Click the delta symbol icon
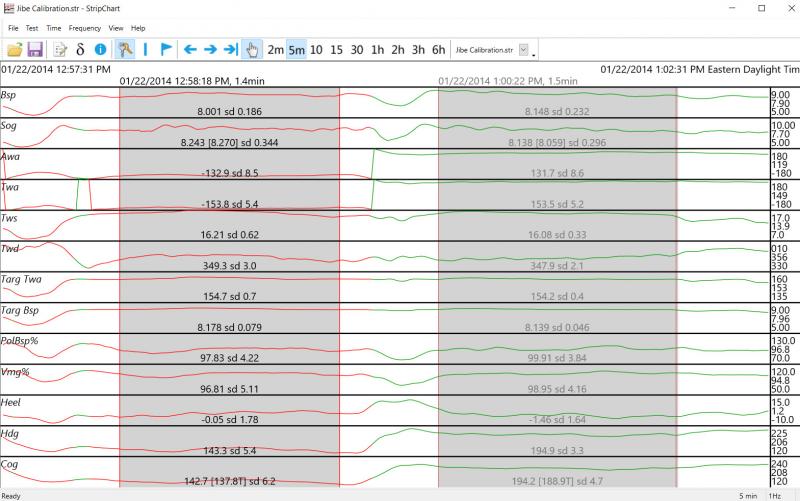 click(x=80, y=49)
